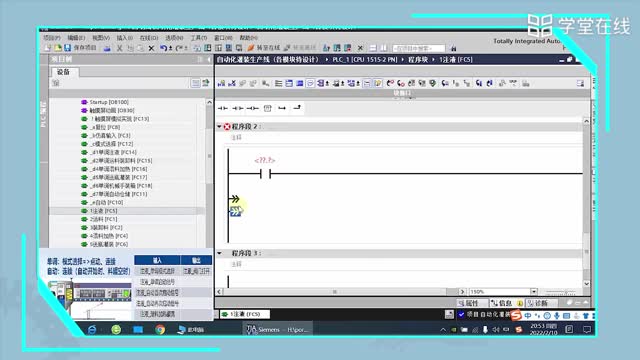Select the [FC12] block in tree
640x360 pixels.
tap(107, 144)
